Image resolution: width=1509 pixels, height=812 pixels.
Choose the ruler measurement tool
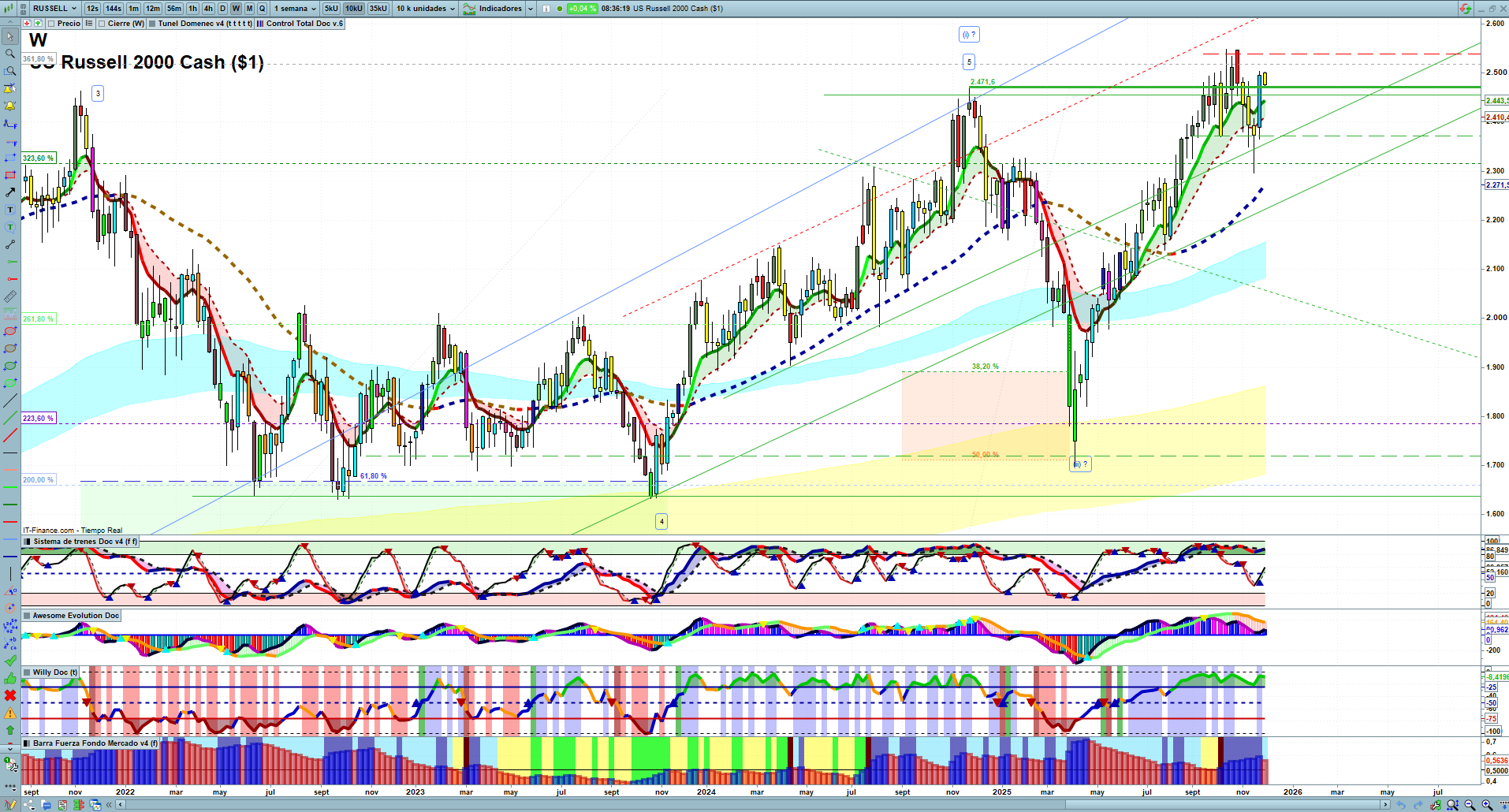10,296
